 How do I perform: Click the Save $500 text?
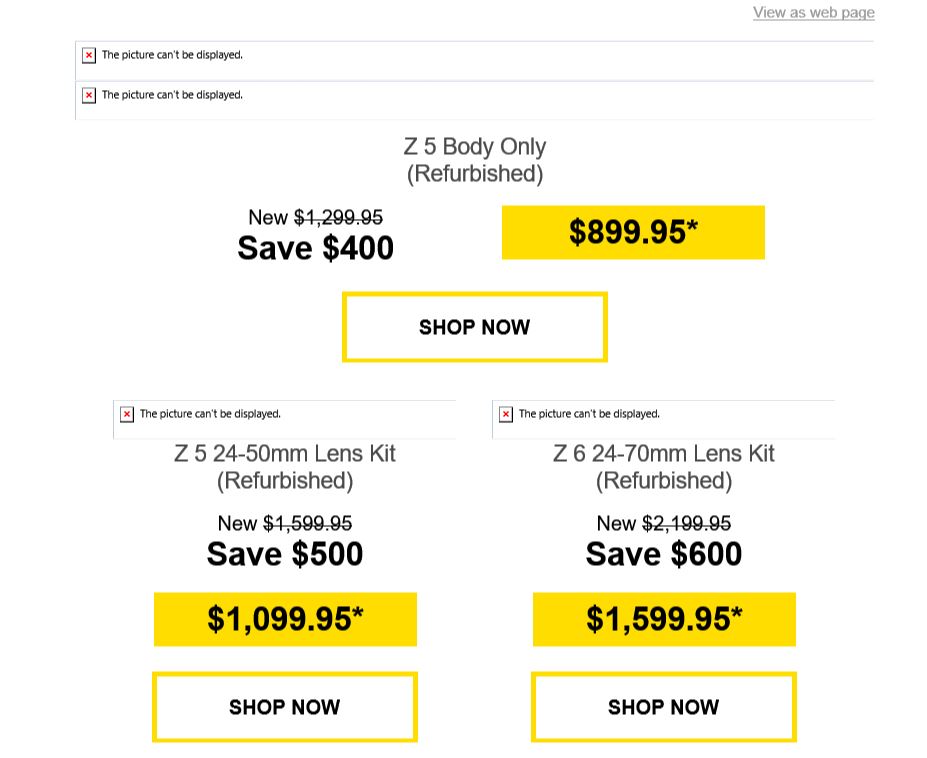(285, 554)
